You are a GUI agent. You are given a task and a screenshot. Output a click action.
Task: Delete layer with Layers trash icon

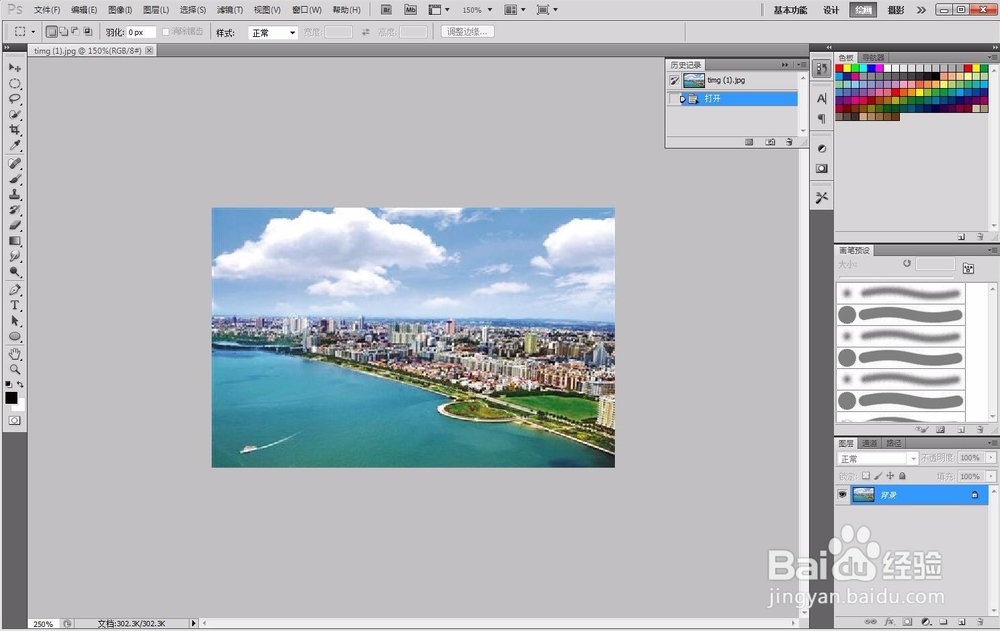[980, 621]
